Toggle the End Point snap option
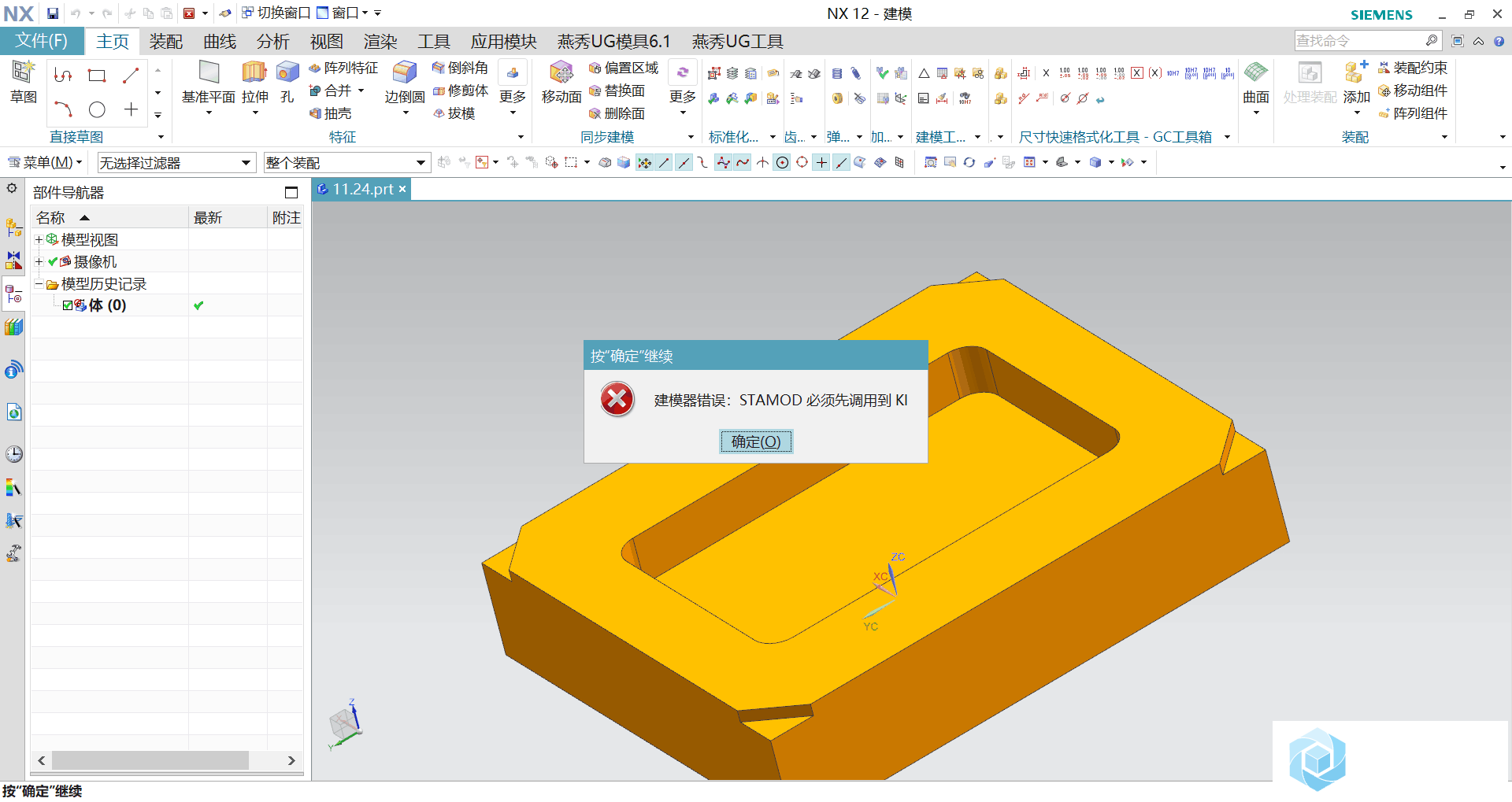 pos(664,163)
